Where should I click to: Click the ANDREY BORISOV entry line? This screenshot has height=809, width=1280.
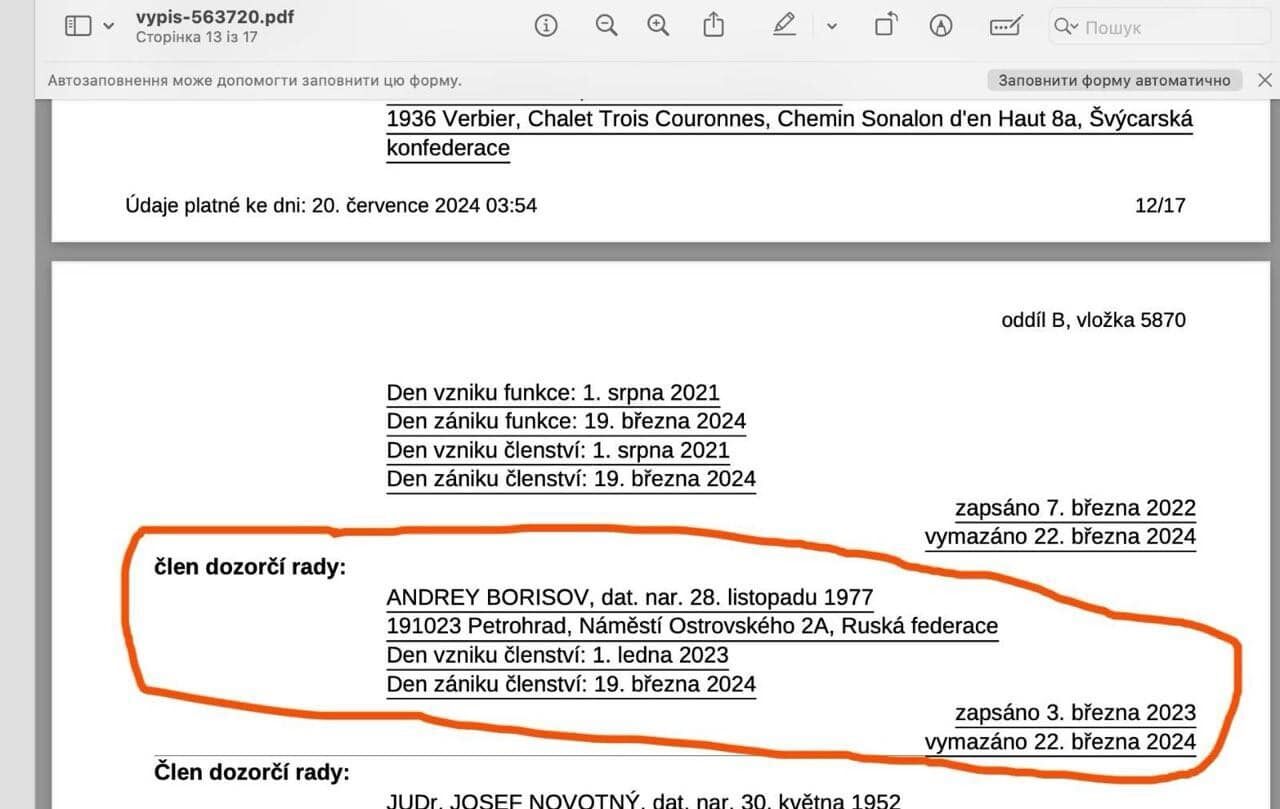[630, 598]
